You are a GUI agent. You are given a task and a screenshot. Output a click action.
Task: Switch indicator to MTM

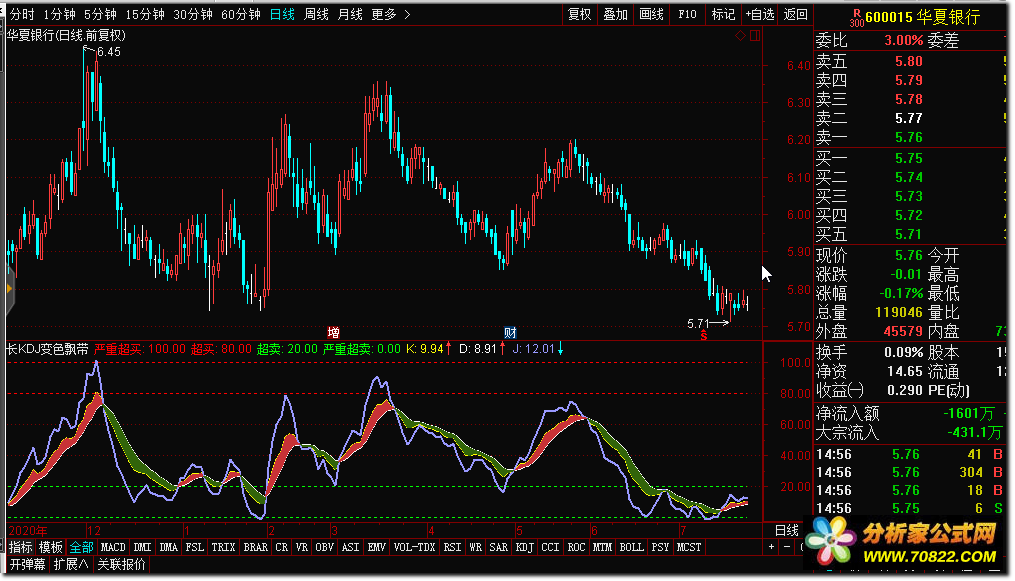click(x=602, y=547)
